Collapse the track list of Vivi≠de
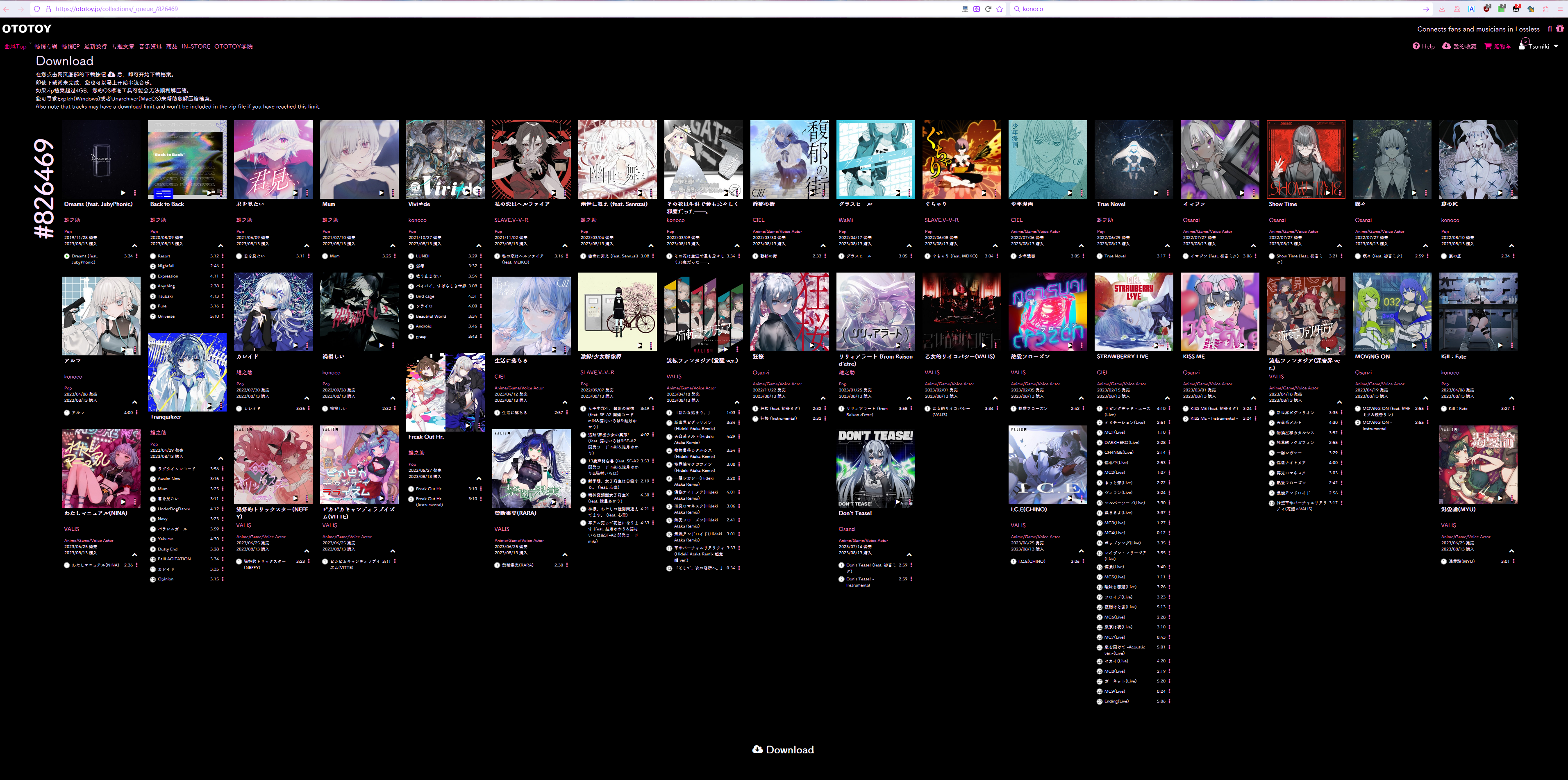Viewport: 1568px width, 780px height. (x=478, y=246)
